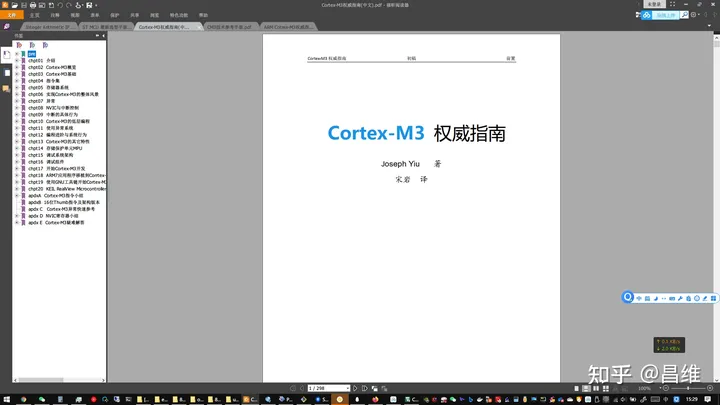Open the chpt19 GNU tools bookmark
720x405 pixels.
67,182
